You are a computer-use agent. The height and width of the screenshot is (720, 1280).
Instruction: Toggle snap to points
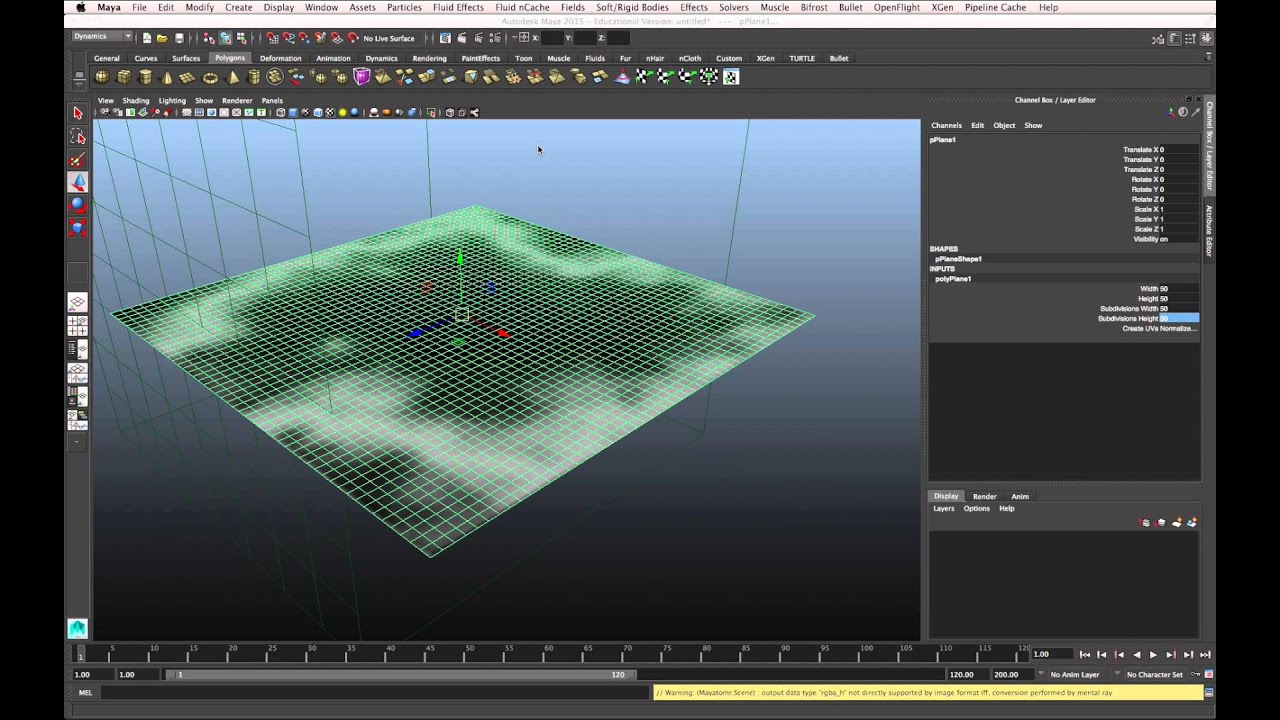pos(304,38)
